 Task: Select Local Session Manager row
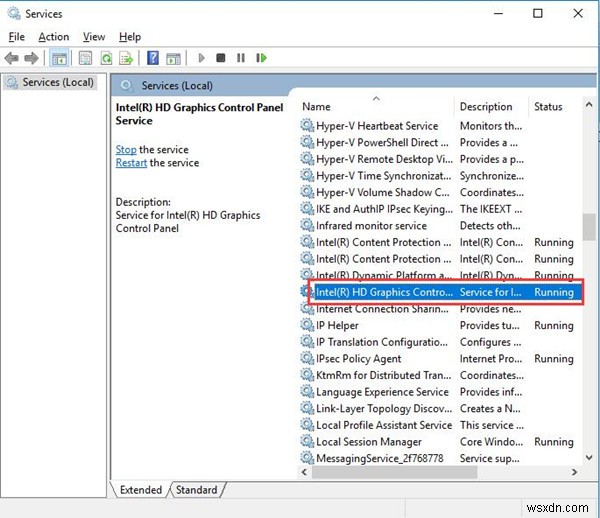(x=440, y=441)
